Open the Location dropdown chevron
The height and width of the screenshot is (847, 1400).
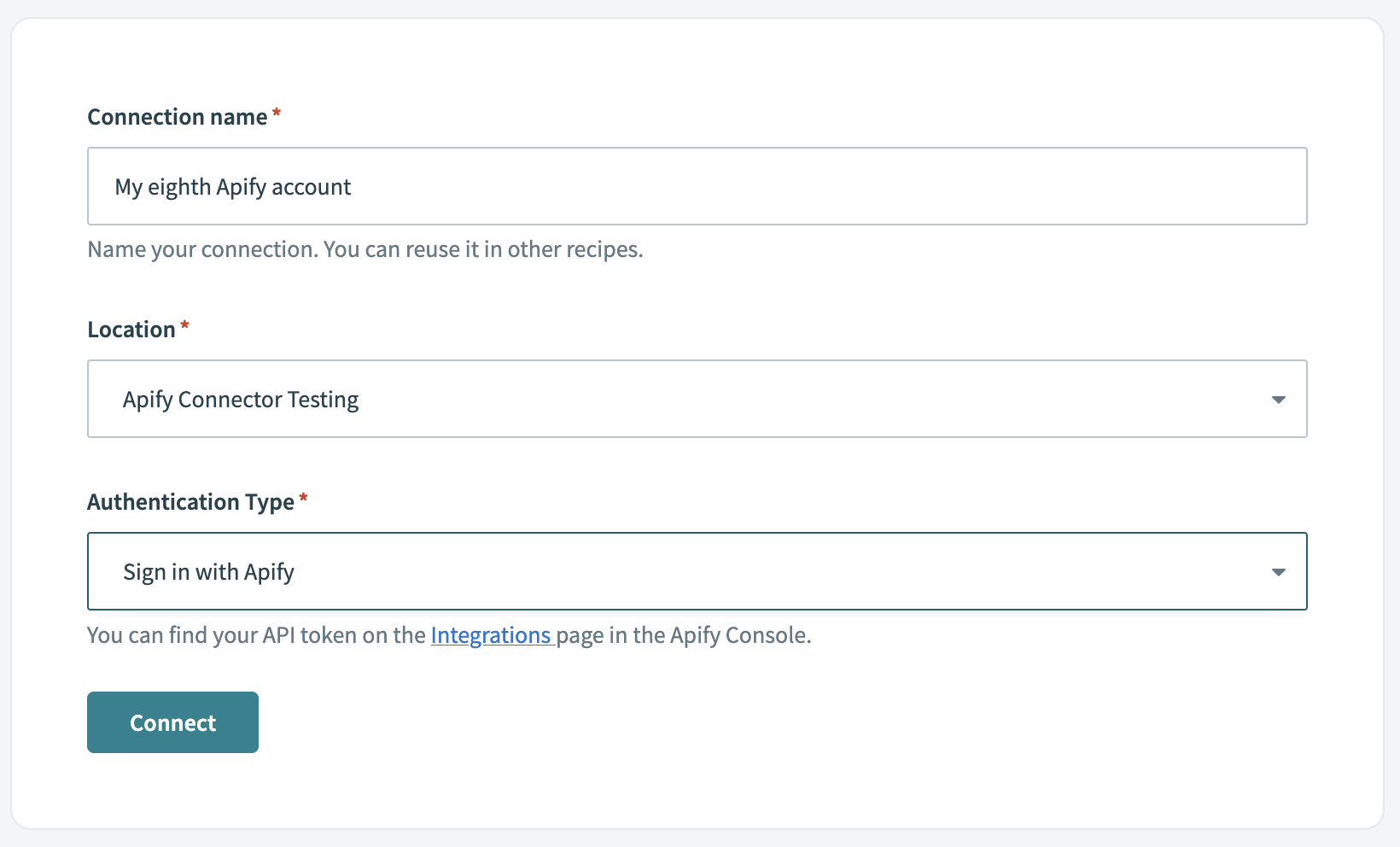coord(1278,399)
